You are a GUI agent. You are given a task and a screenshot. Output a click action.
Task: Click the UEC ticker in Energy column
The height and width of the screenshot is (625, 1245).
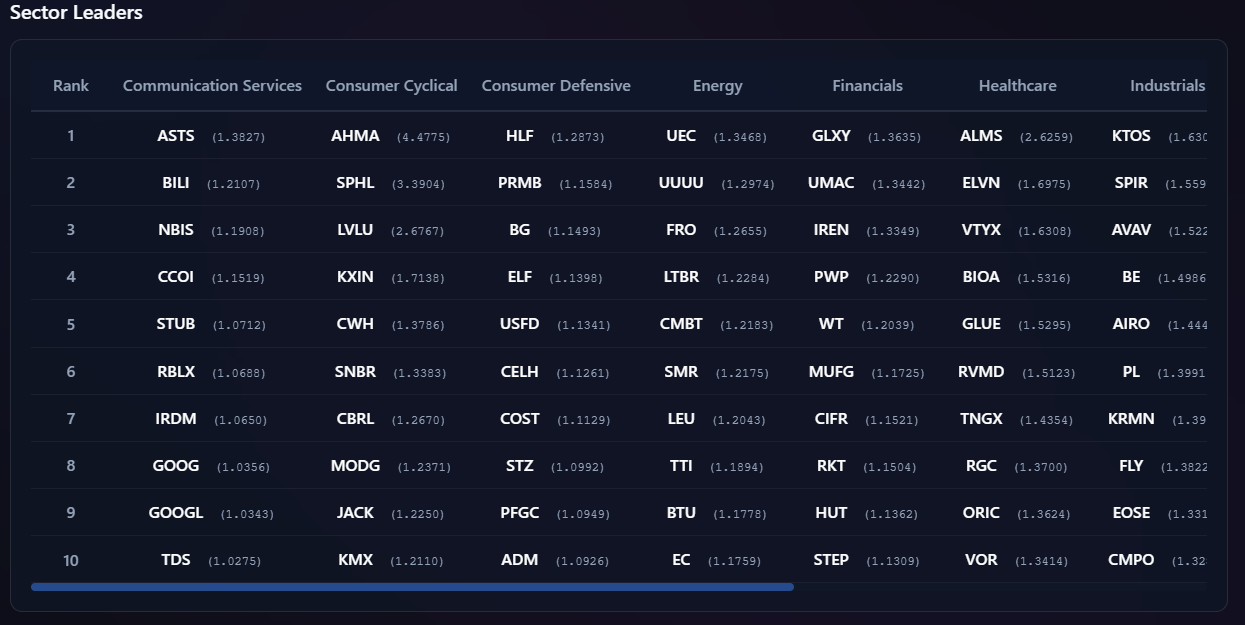[681, 136]
